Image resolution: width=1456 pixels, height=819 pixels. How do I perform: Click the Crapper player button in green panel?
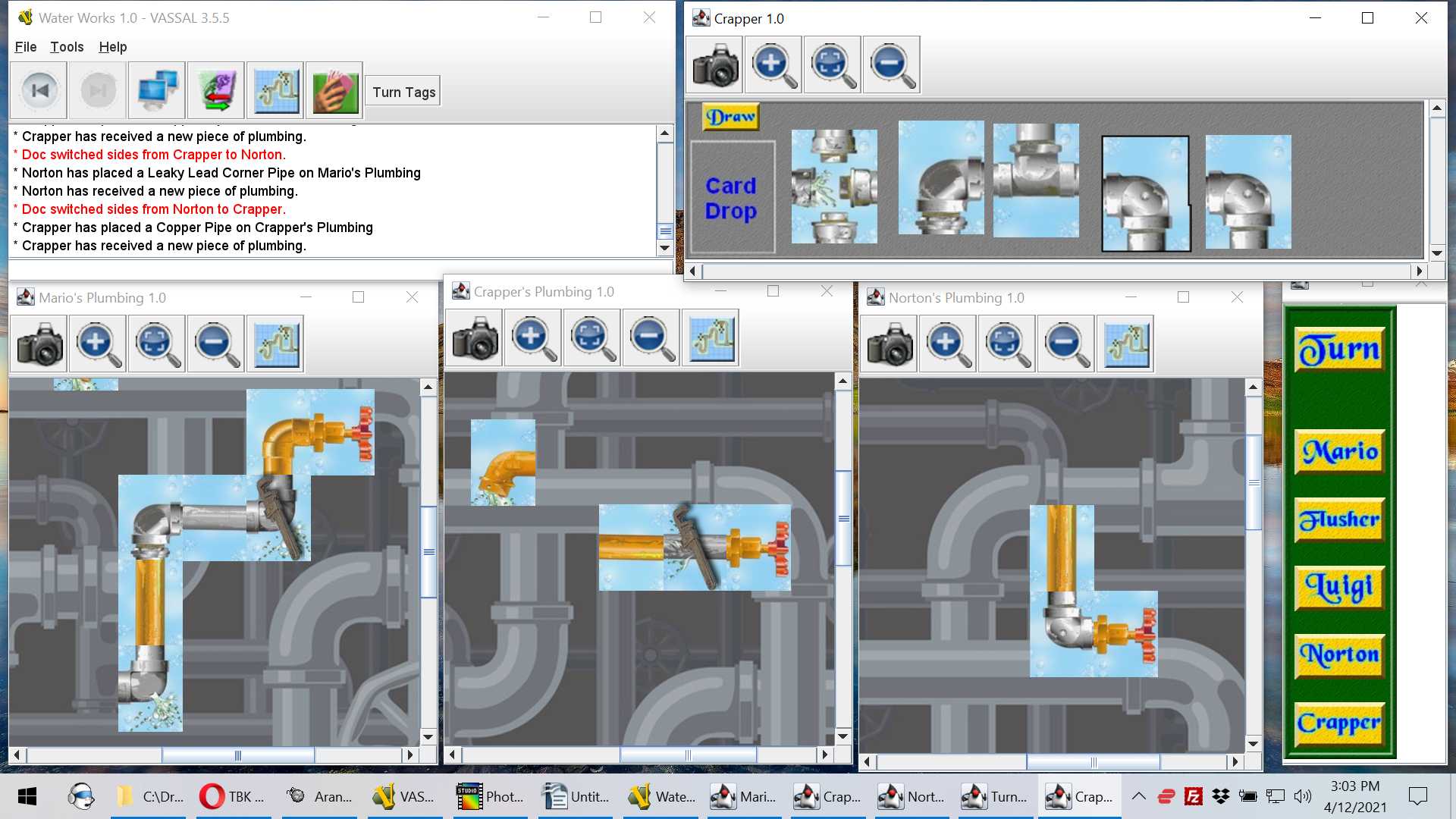1339,723
